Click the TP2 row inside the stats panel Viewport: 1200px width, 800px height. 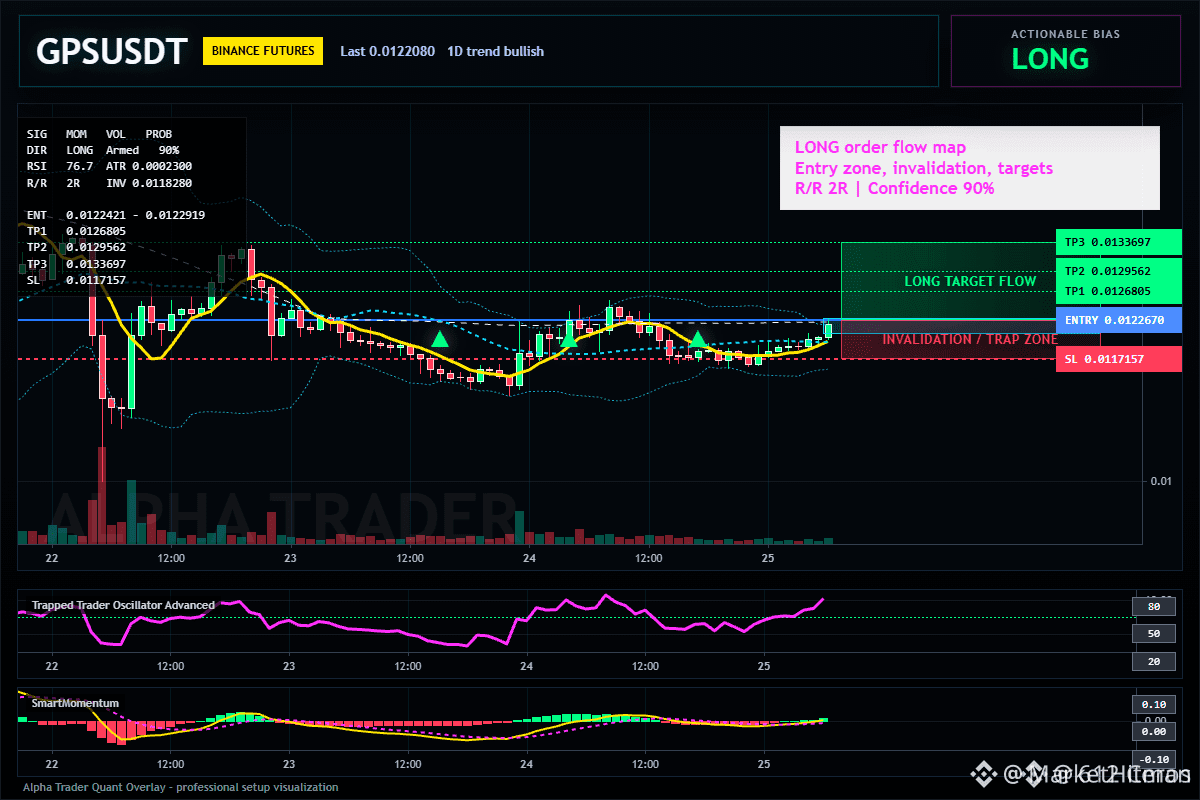point(76,247)
